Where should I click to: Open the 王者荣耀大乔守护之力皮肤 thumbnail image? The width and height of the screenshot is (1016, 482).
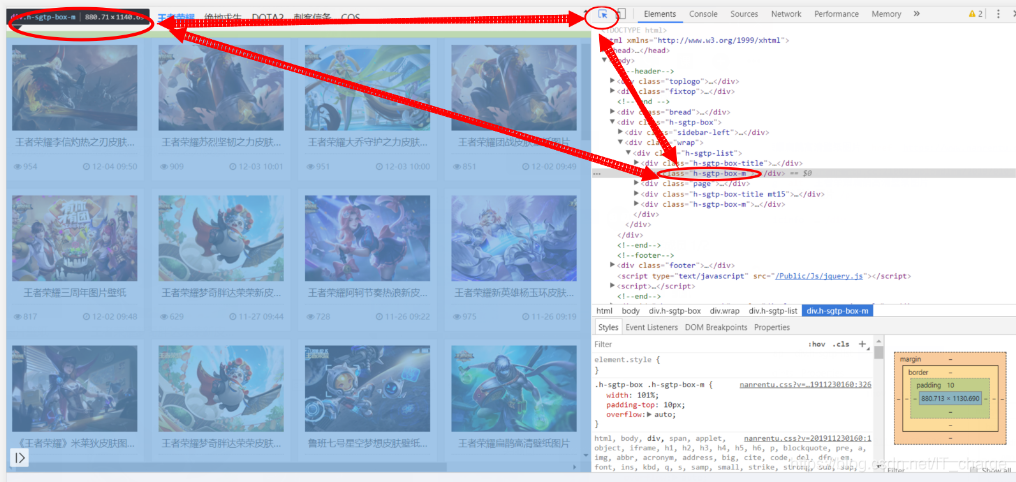point(367,87)
